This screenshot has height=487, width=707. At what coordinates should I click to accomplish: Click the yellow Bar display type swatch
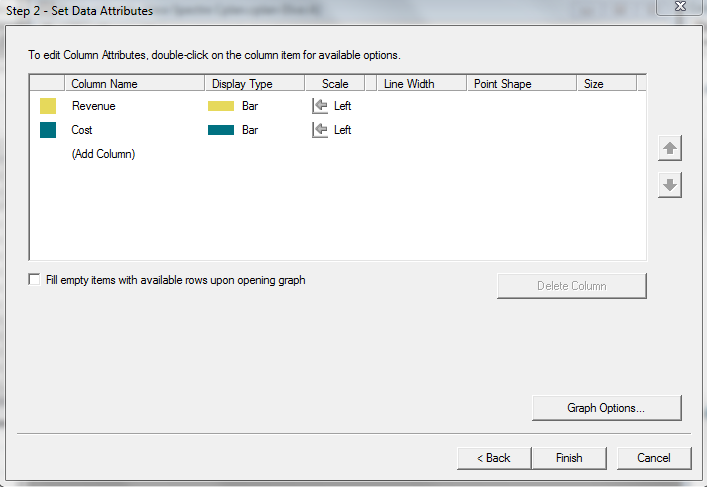click(221, 106)
